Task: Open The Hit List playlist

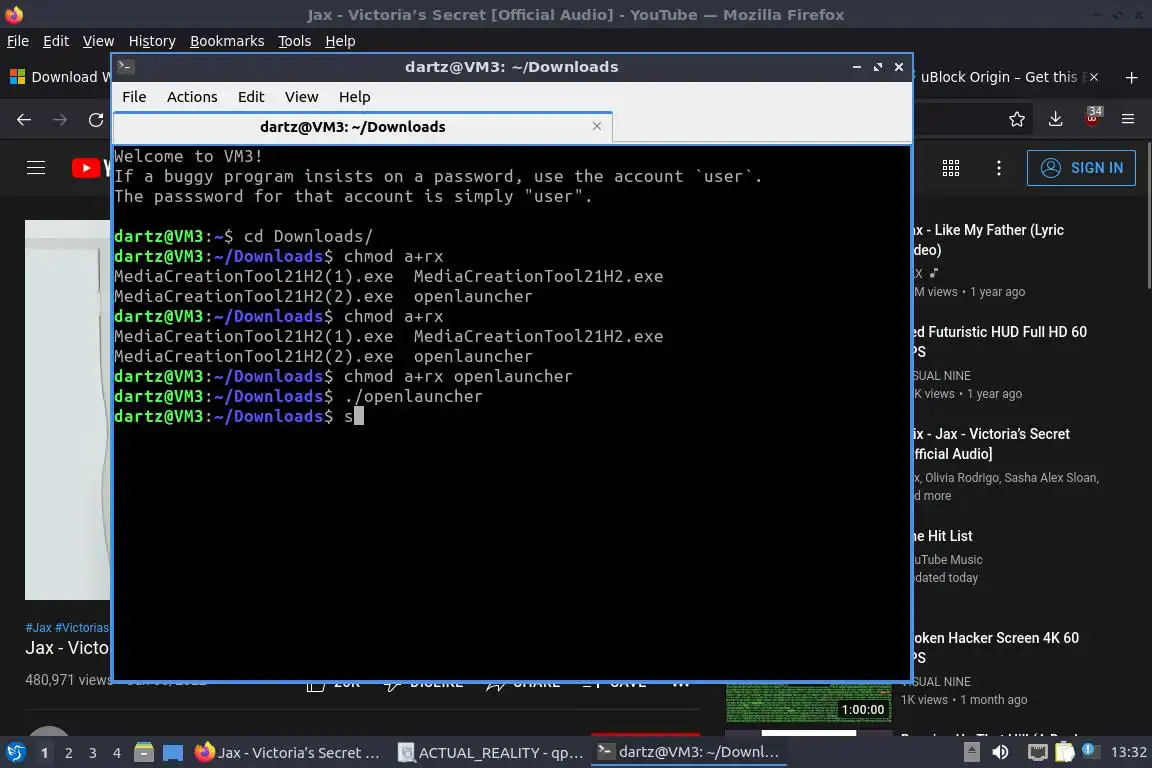Action: (x=943, y=536)
